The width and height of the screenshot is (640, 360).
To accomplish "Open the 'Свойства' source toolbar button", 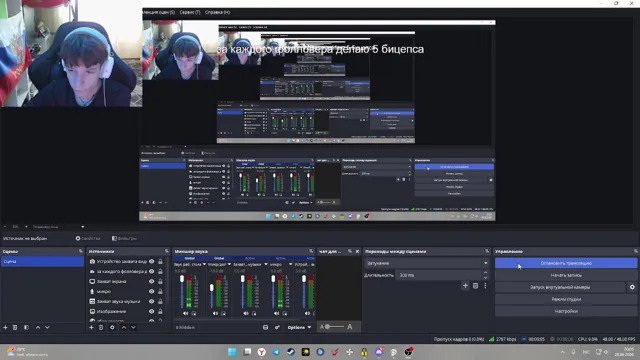I will tap(88, 238).
